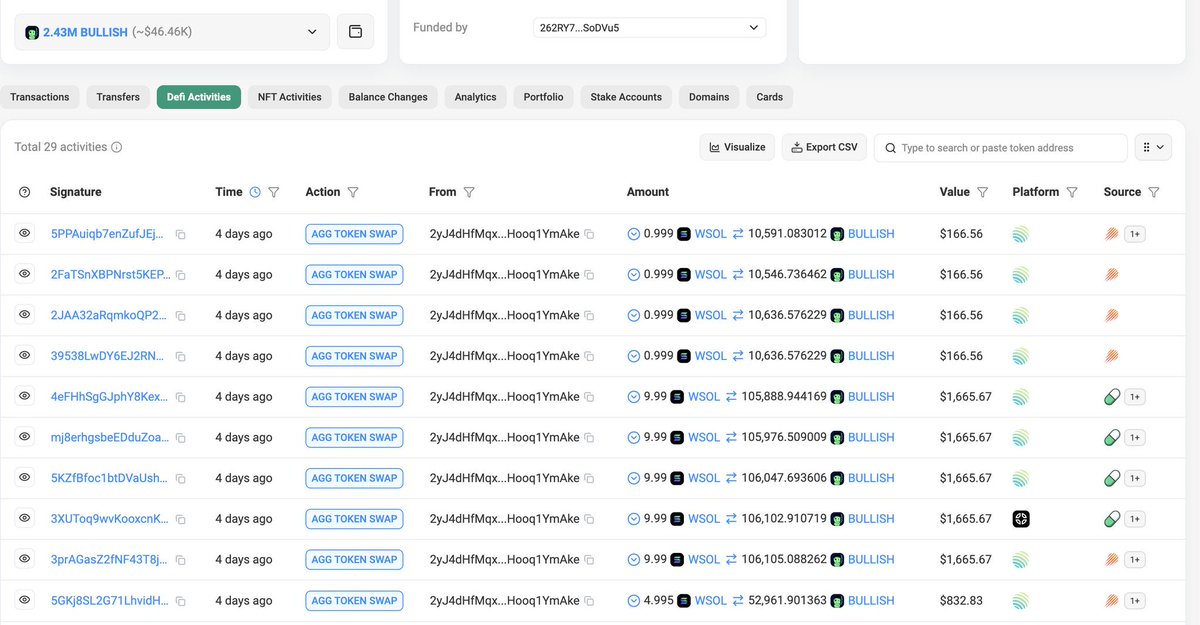Click the Export CSV button

(x=824, y=148)
